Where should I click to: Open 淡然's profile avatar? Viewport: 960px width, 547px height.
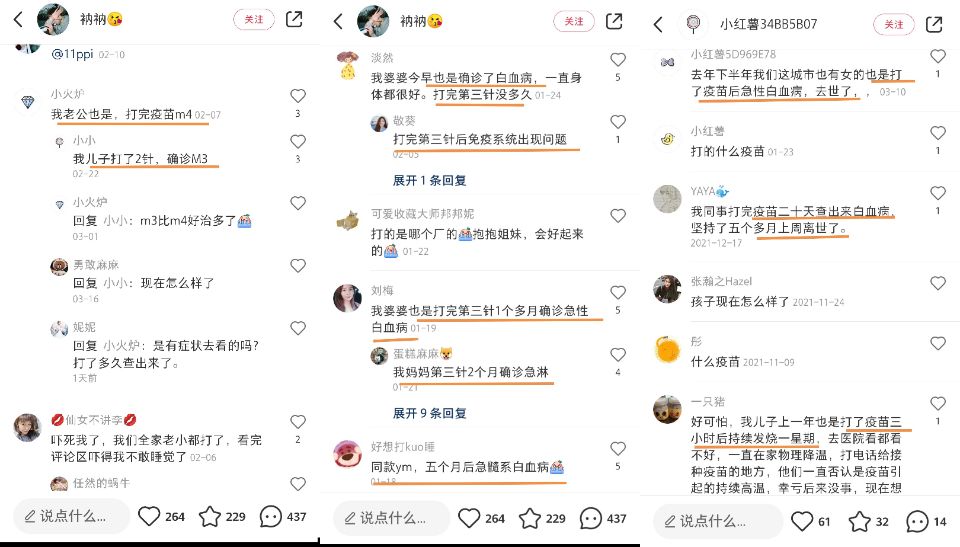tap(348, 65)
